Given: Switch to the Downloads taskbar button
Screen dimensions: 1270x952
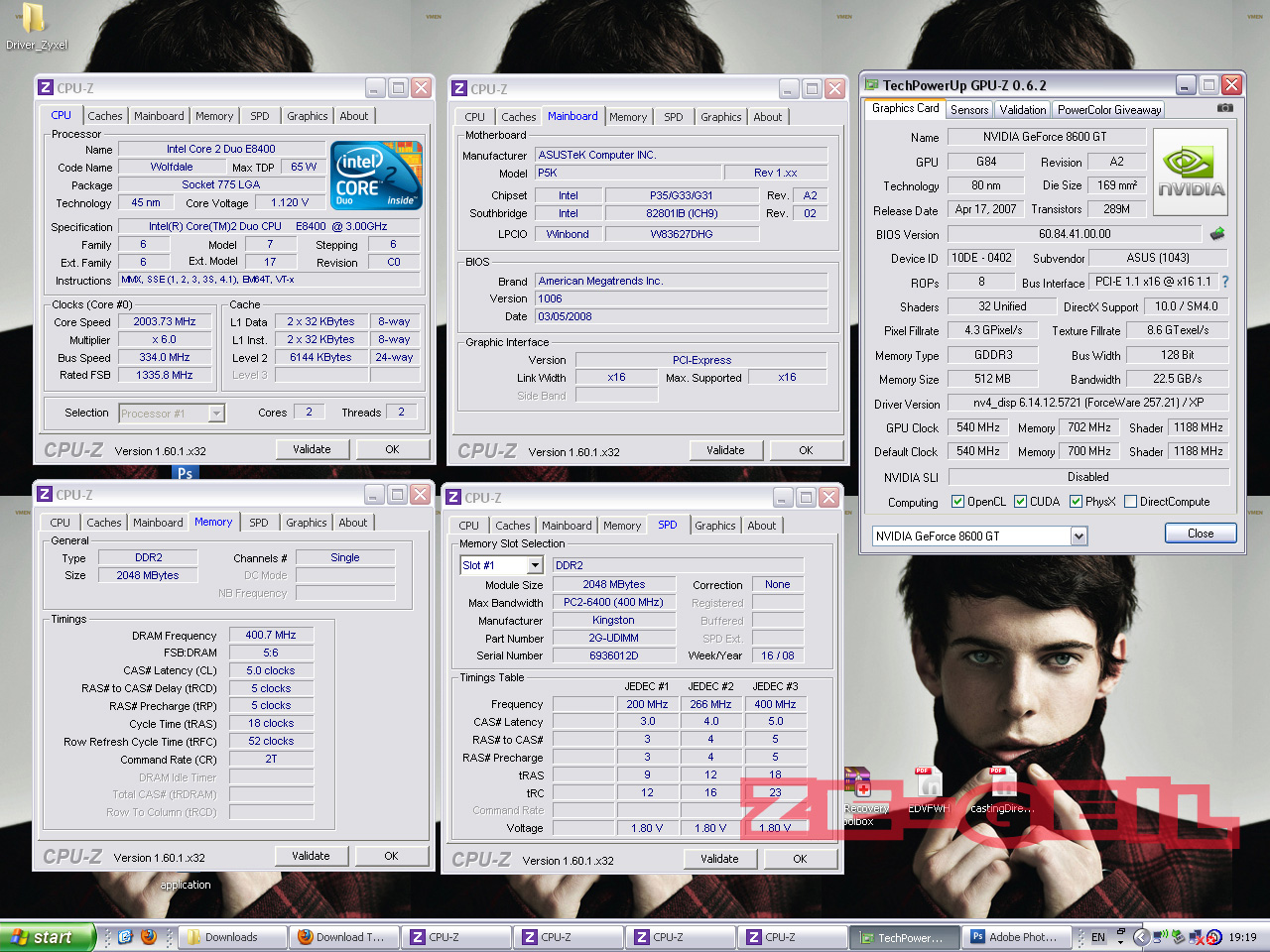Looking at the screenshot, I should (x=233, y=937).
